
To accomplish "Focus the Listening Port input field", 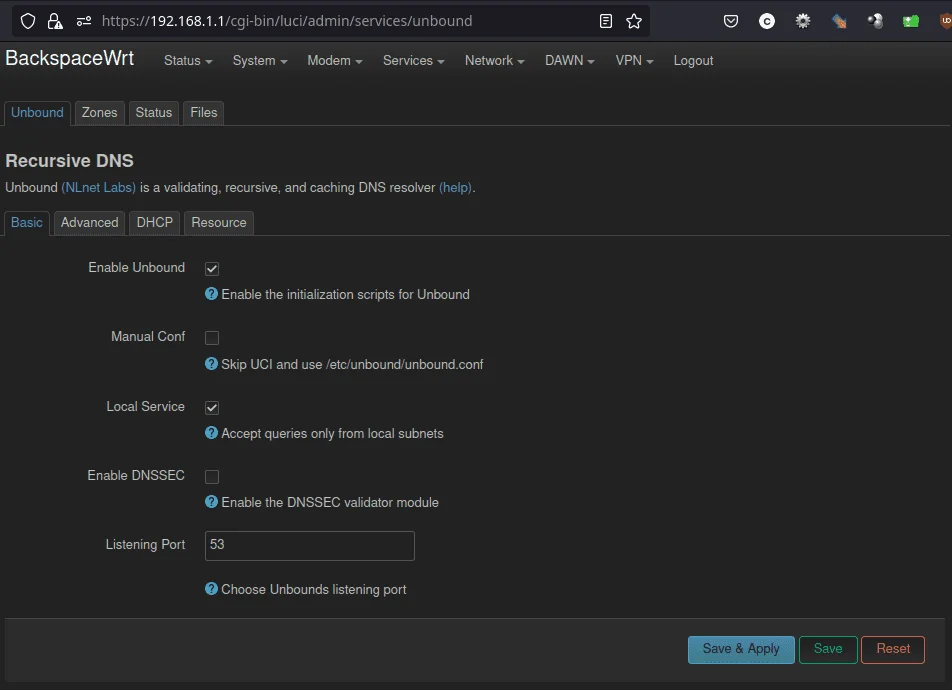I will (x=310, y=545).
